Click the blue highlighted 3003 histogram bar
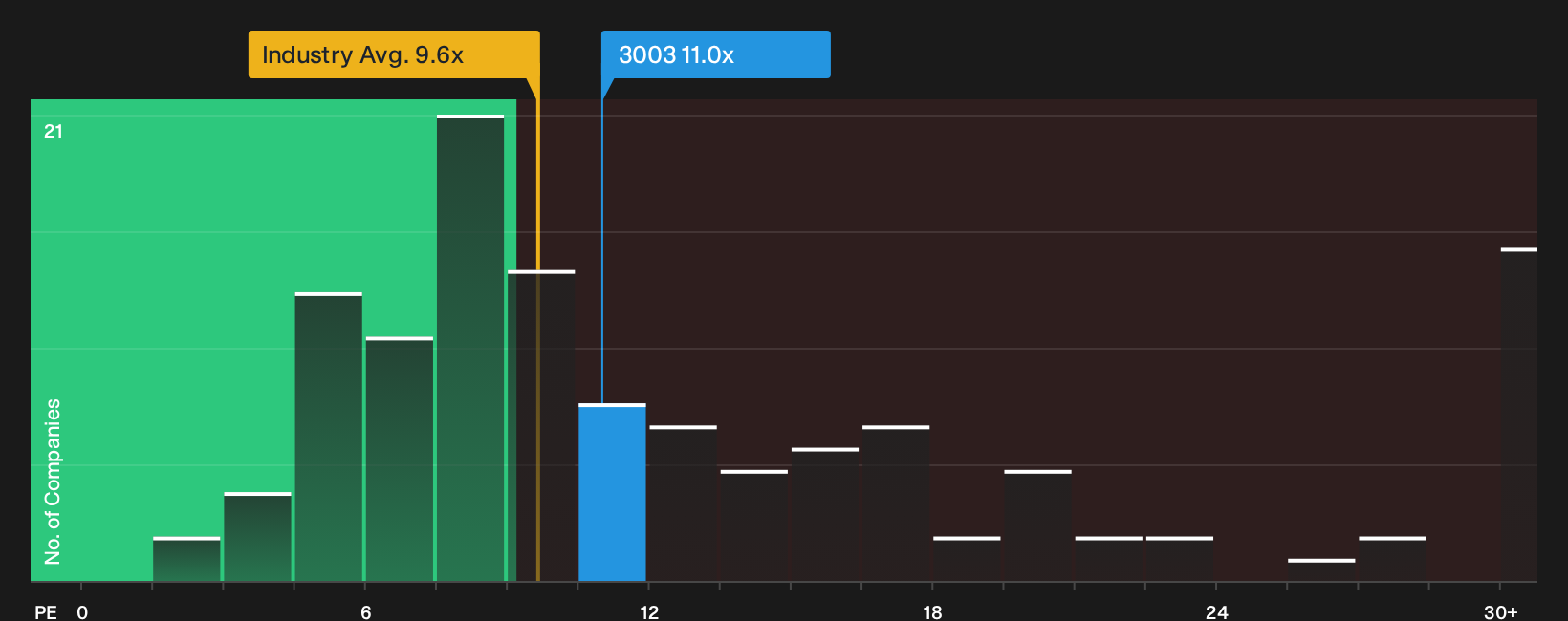Image resolution: width=1568 pixels, height=621 pixels. [612, 492]
